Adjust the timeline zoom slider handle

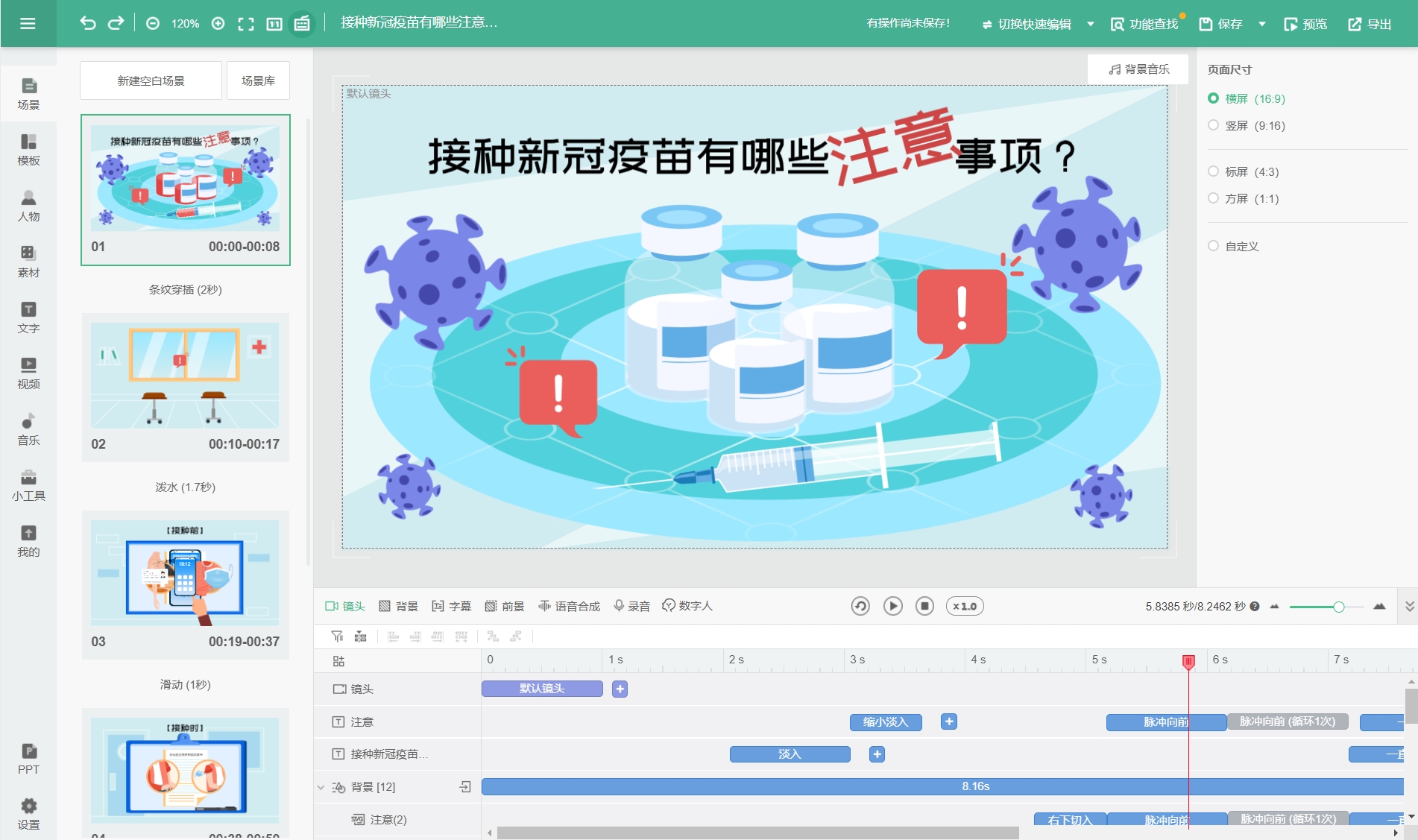(x=1339, y=607)
